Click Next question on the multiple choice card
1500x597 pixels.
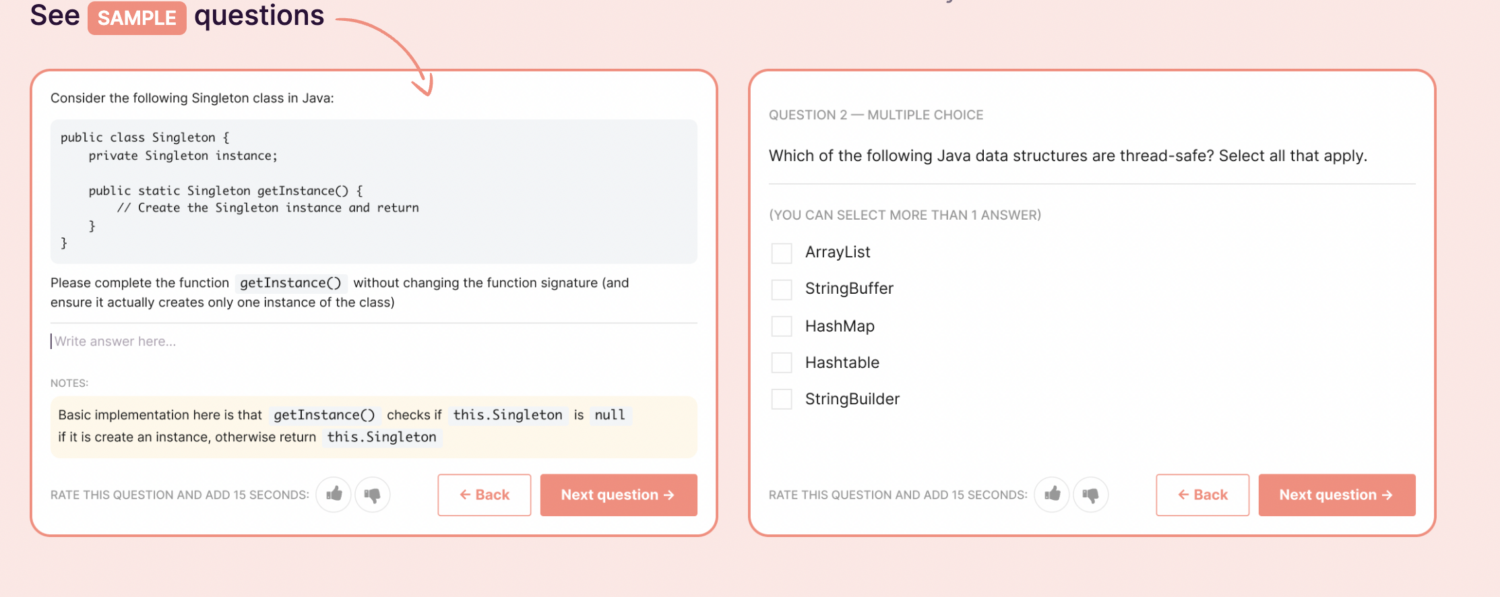(1336, 494)
